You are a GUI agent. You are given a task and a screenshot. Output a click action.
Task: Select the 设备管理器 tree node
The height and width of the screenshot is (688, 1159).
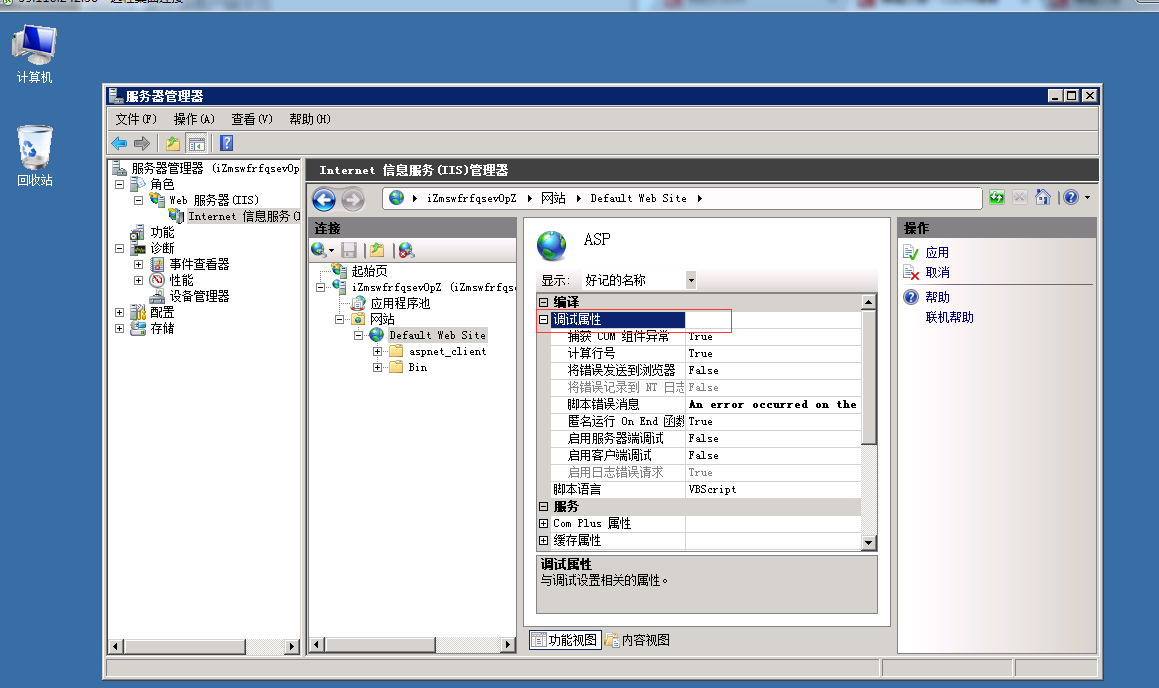tap(199, 296)
